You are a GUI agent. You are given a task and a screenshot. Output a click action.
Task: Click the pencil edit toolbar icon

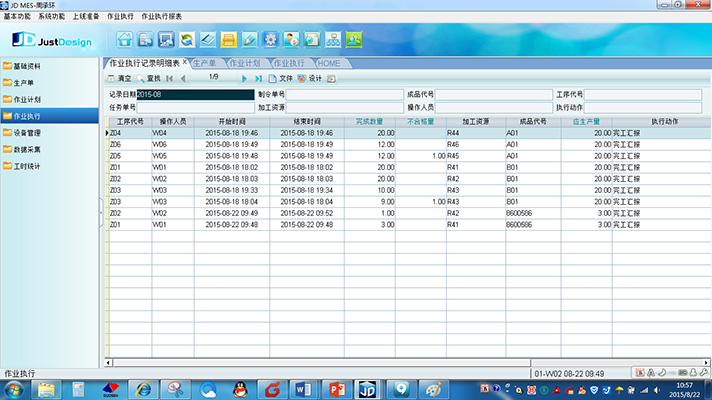(249, 40)
